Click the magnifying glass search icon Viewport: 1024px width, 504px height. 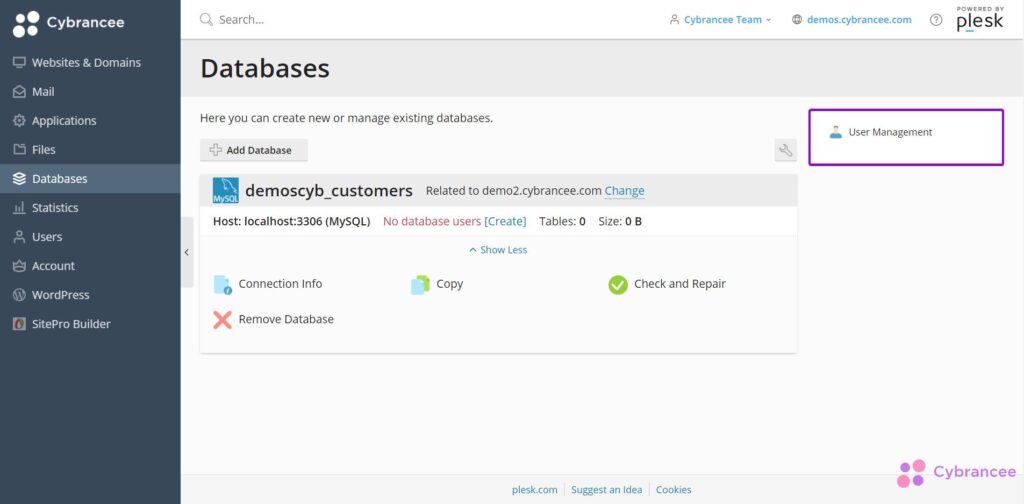tap(206, 20)
